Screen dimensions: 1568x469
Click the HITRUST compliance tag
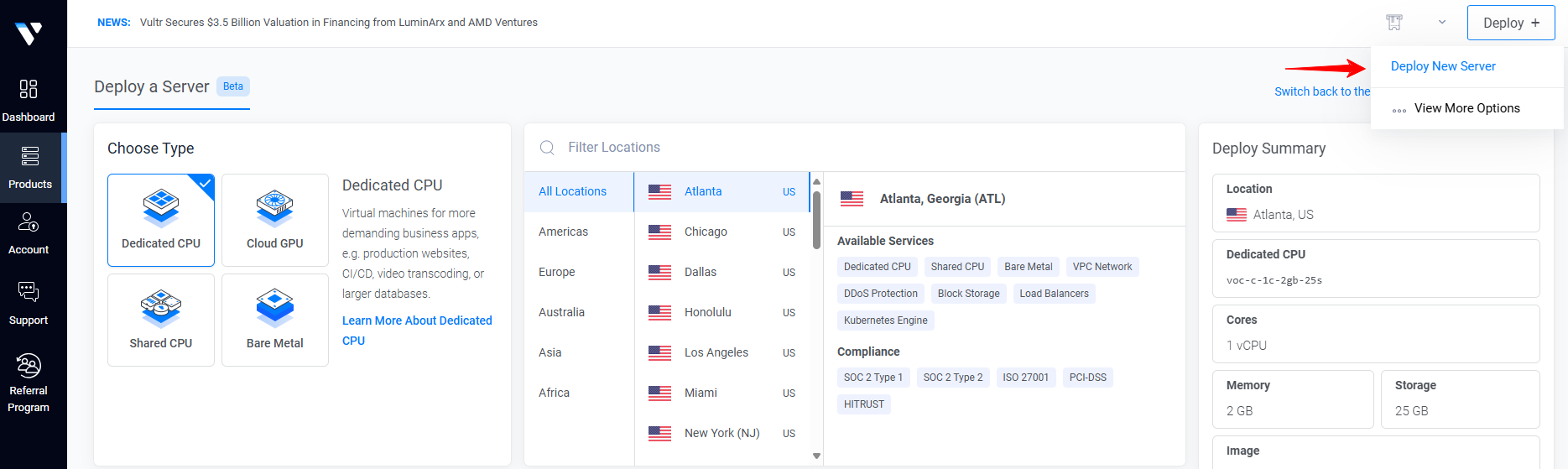point(864,404)
